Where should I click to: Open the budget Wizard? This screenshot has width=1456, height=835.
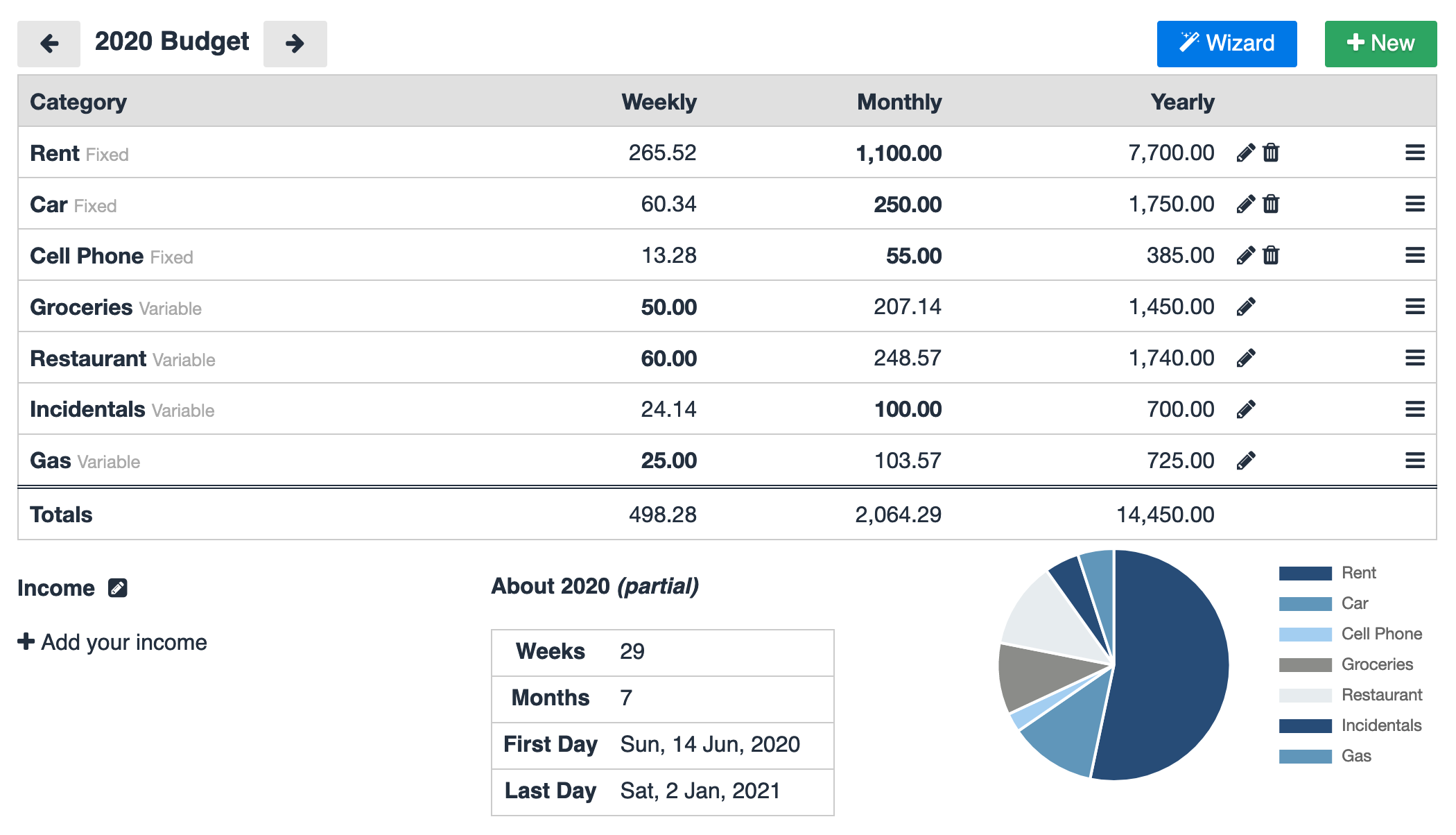[1227, 44]
